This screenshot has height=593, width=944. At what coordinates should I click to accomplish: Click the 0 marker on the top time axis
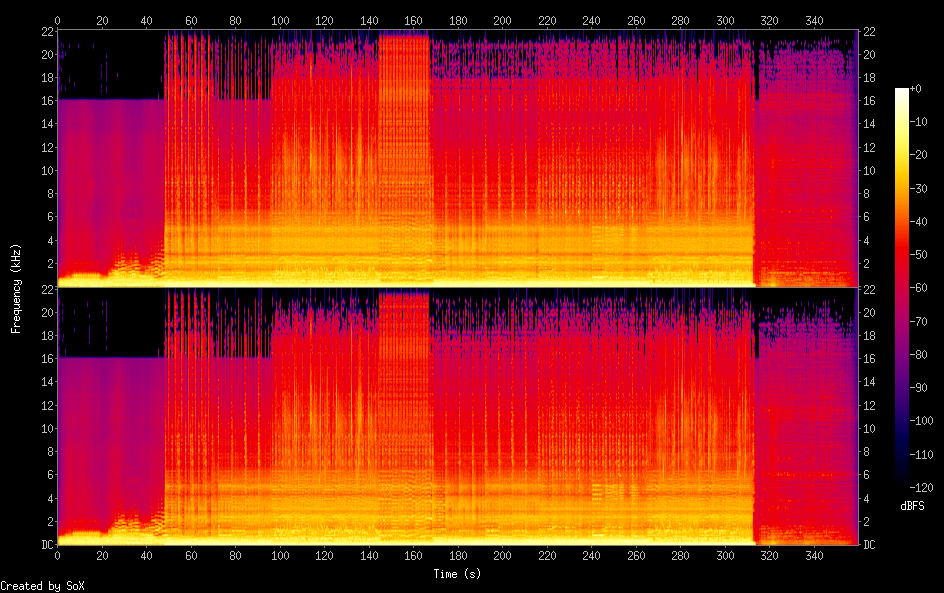click(x=57, y=20)
